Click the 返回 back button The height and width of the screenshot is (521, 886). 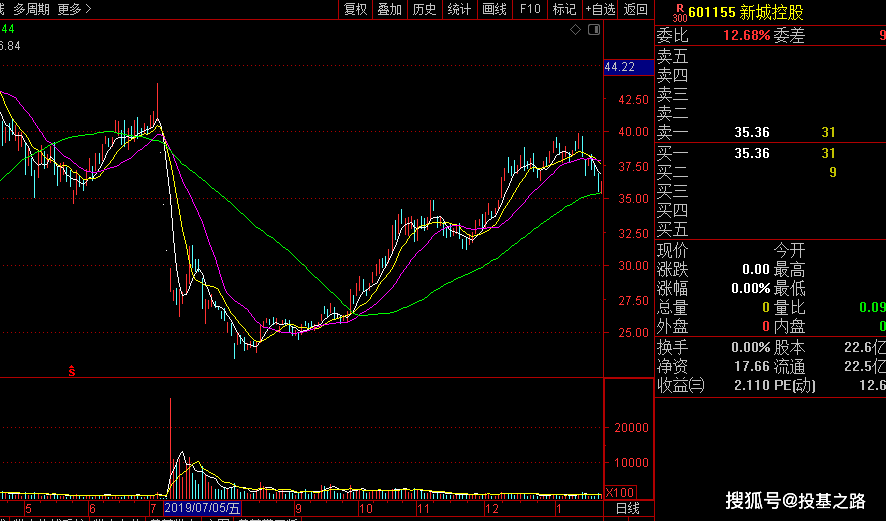pos(636,9)
